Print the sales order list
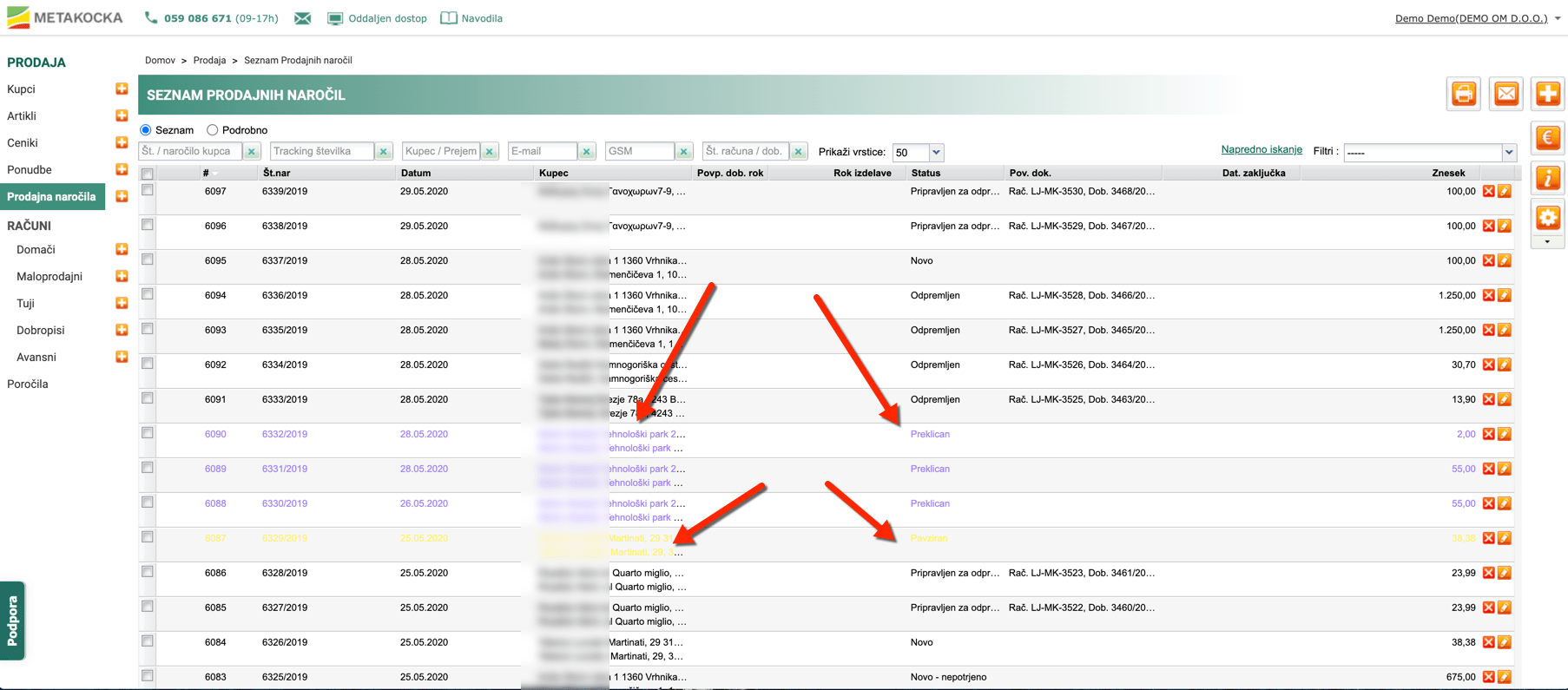Screen dimensions: 1568x690 click(x=1464, y=94)
